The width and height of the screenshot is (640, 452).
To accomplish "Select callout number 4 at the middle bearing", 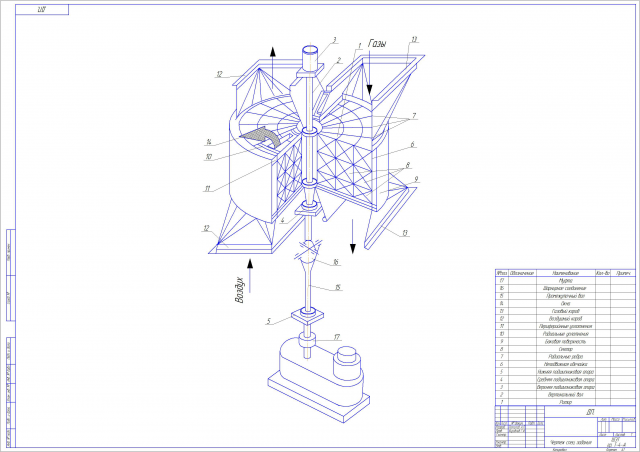I will coord(282,220).
